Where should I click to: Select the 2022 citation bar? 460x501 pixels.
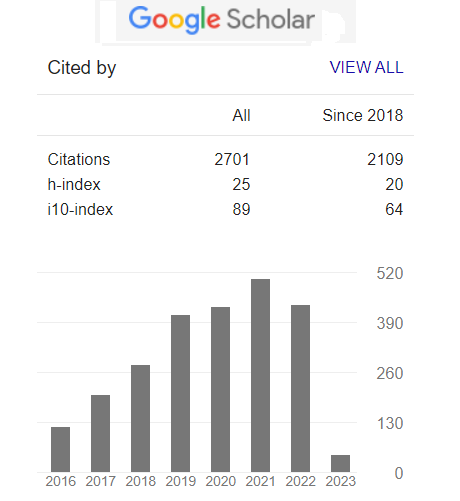pos(300,388)
